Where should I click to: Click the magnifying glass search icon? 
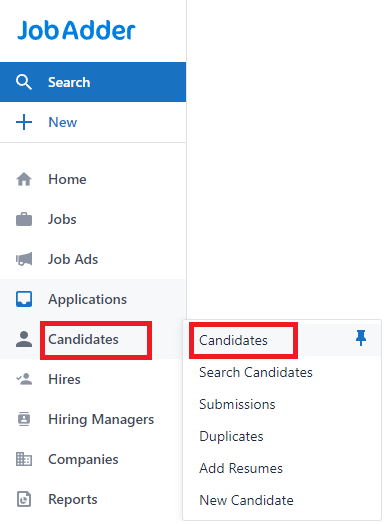[24, 82]
